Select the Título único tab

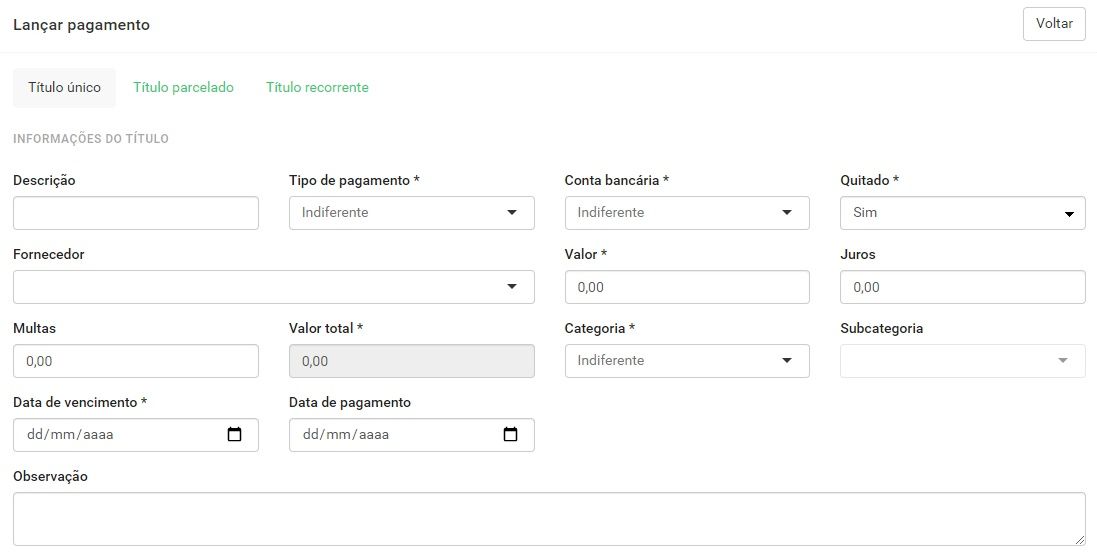pyautogui.click(x=64, y=87)
